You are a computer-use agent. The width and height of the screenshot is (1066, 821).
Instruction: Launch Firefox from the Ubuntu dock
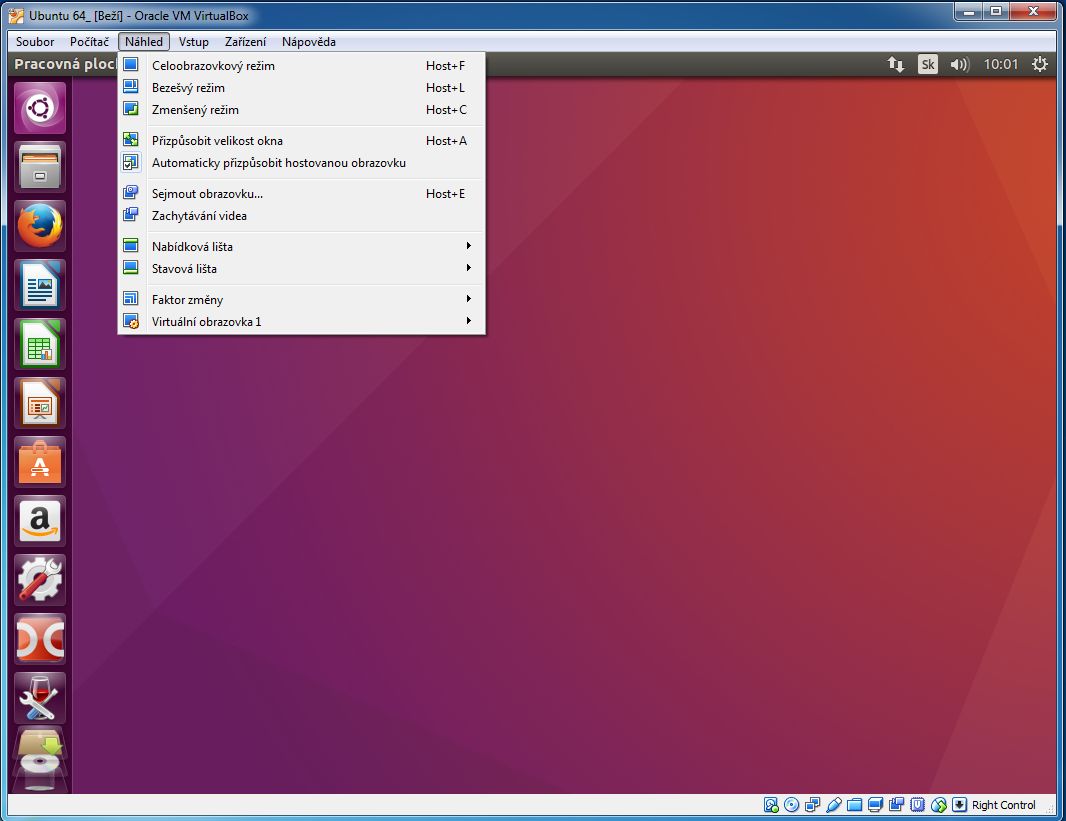pyautogui.click(x=40, y=226)
